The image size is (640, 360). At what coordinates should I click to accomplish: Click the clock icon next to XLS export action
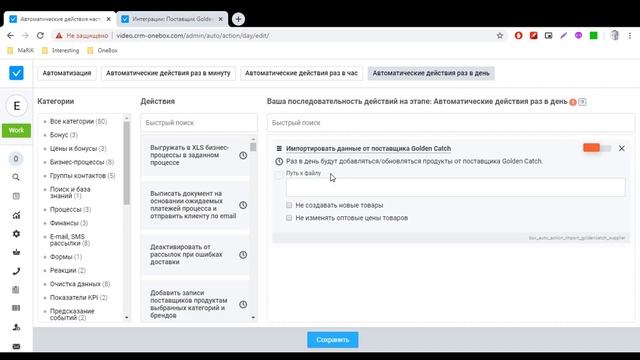[243, 155]
